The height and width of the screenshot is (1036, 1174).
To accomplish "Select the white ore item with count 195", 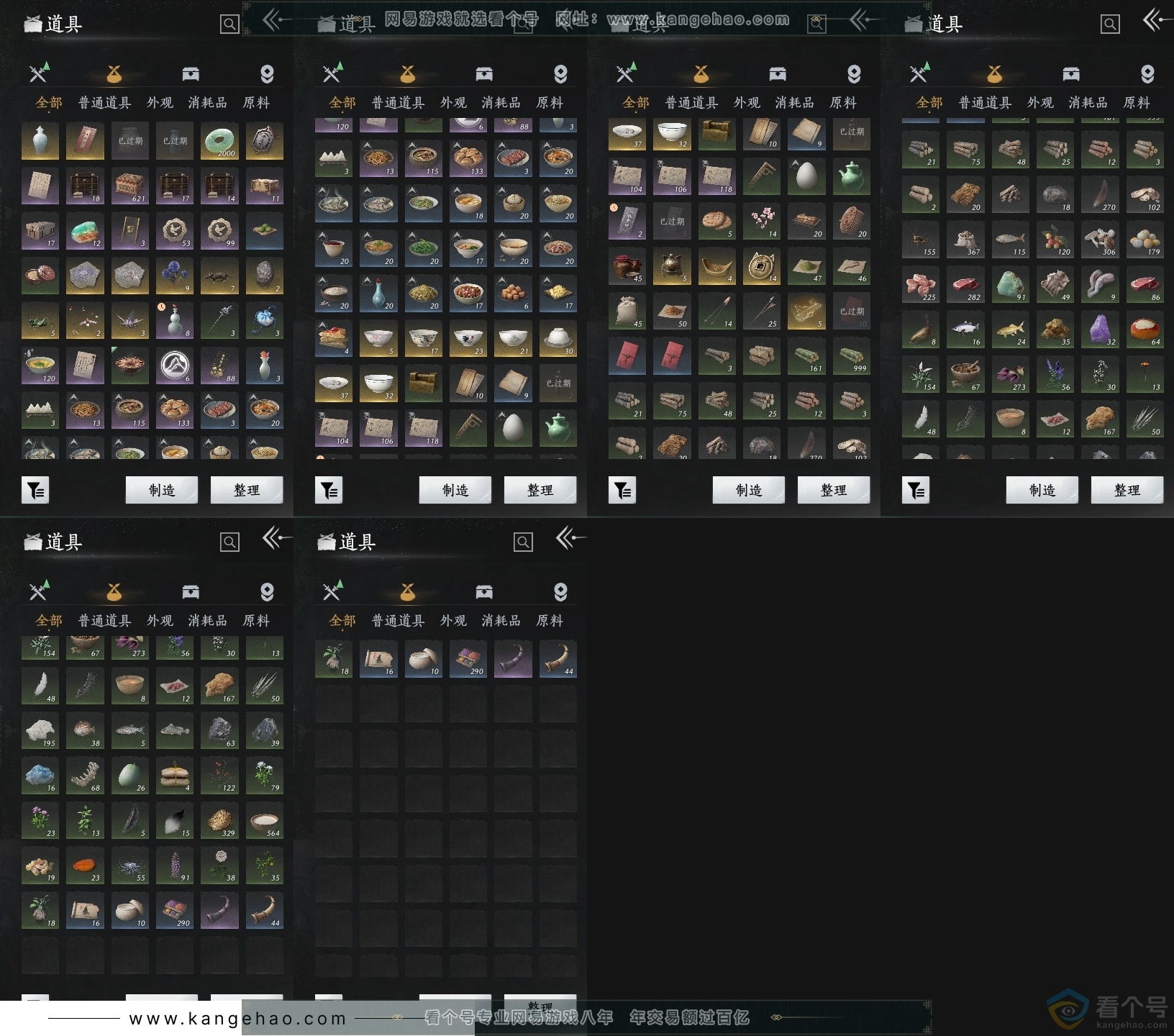I will [40, 731].
